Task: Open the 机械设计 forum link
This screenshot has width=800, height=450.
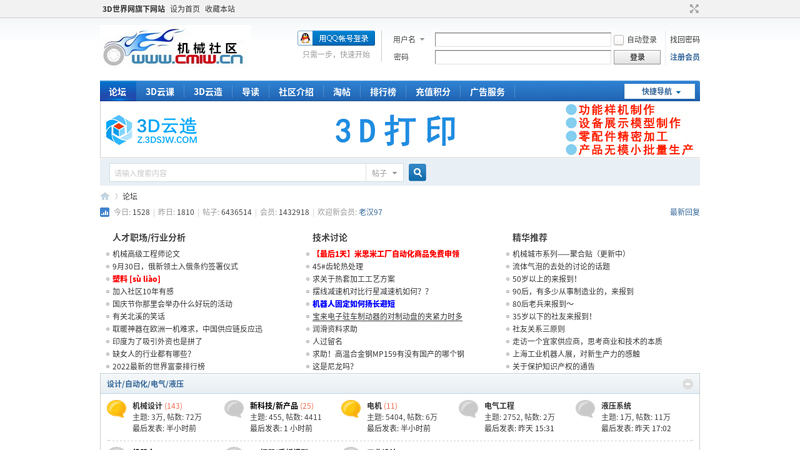Action: (147, 406)
